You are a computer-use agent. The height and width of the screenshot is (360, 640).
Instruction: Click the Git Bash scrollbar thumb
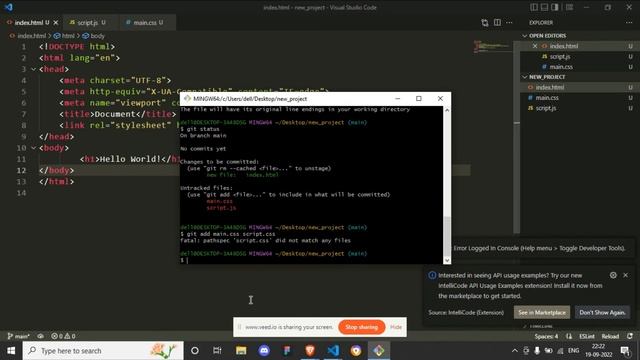click(447, 236)
